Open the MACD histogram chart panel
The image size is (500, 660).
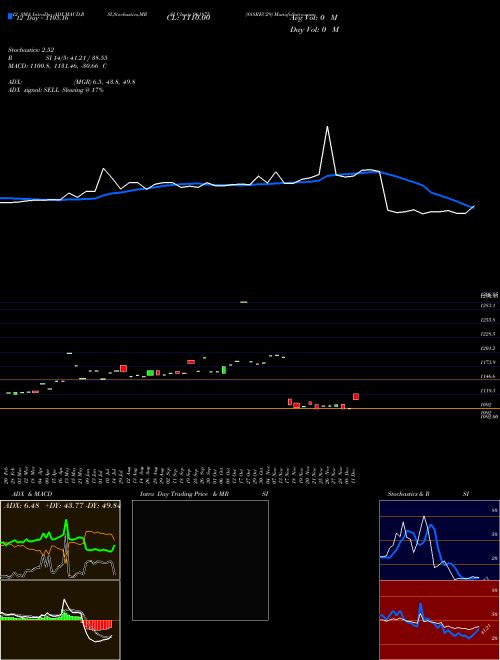(60, 620)
